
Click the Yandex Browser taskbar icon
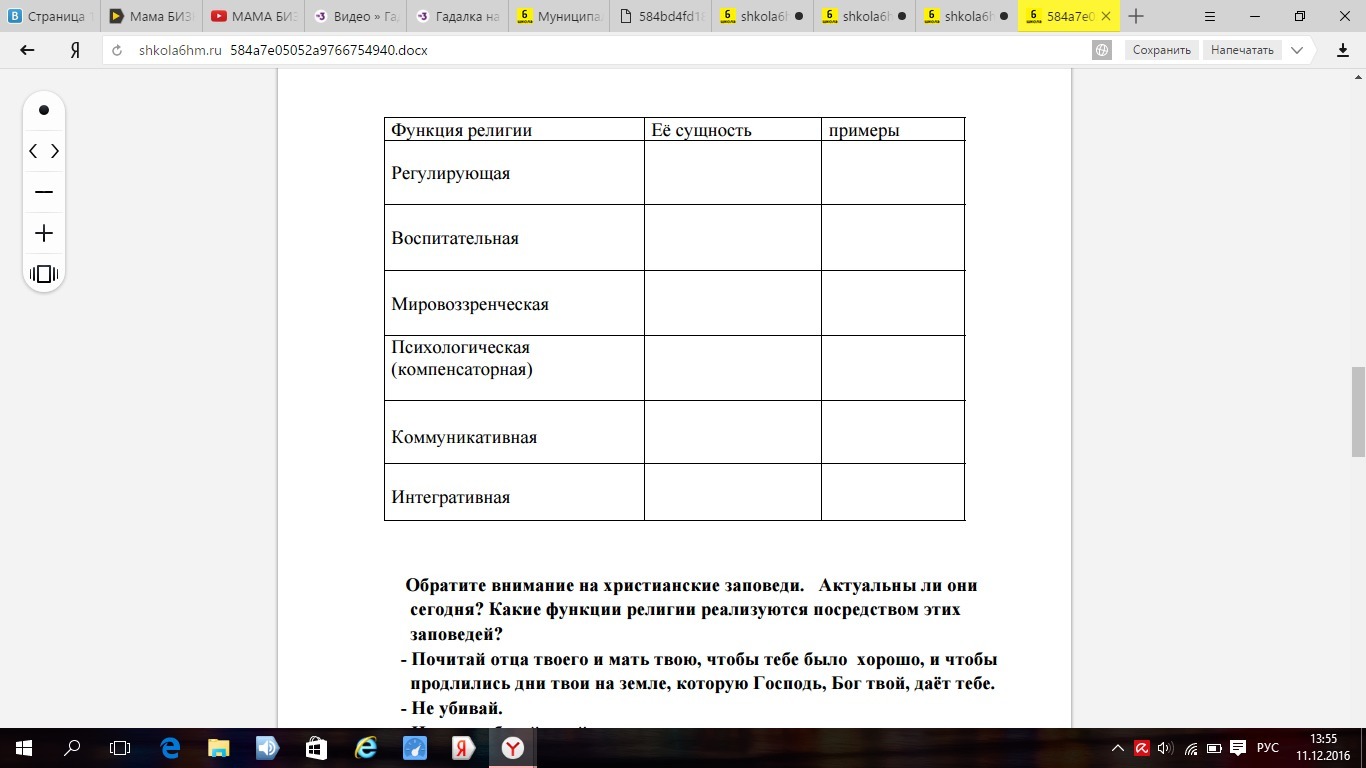512,748
